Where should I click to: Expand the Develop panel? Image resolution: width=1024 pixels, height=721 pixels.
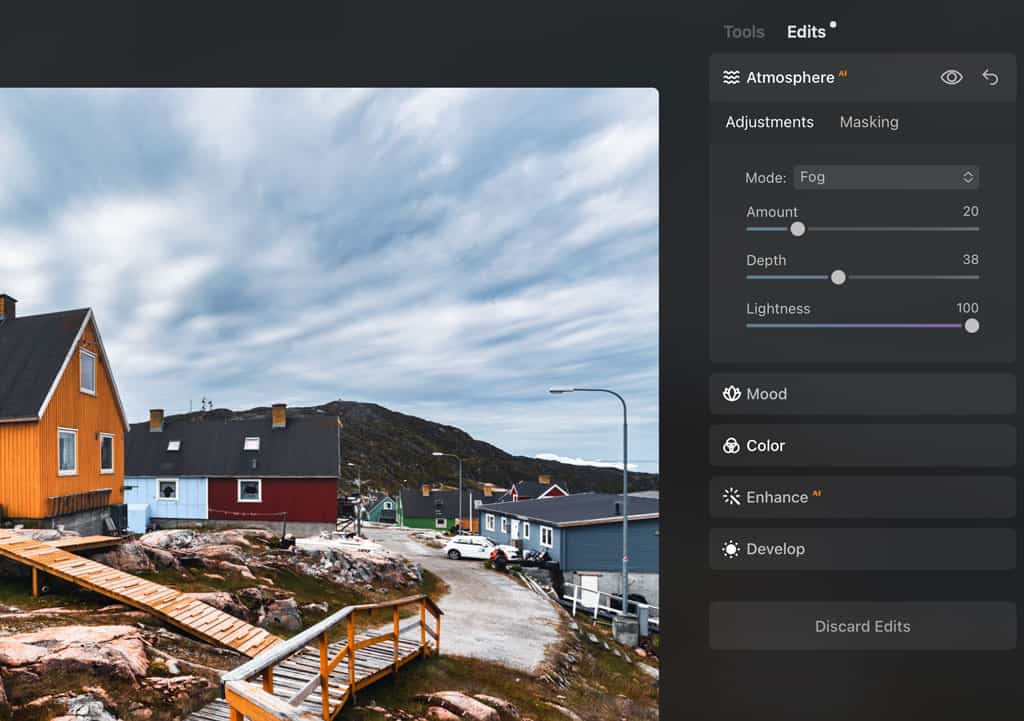tap(861, 549)
